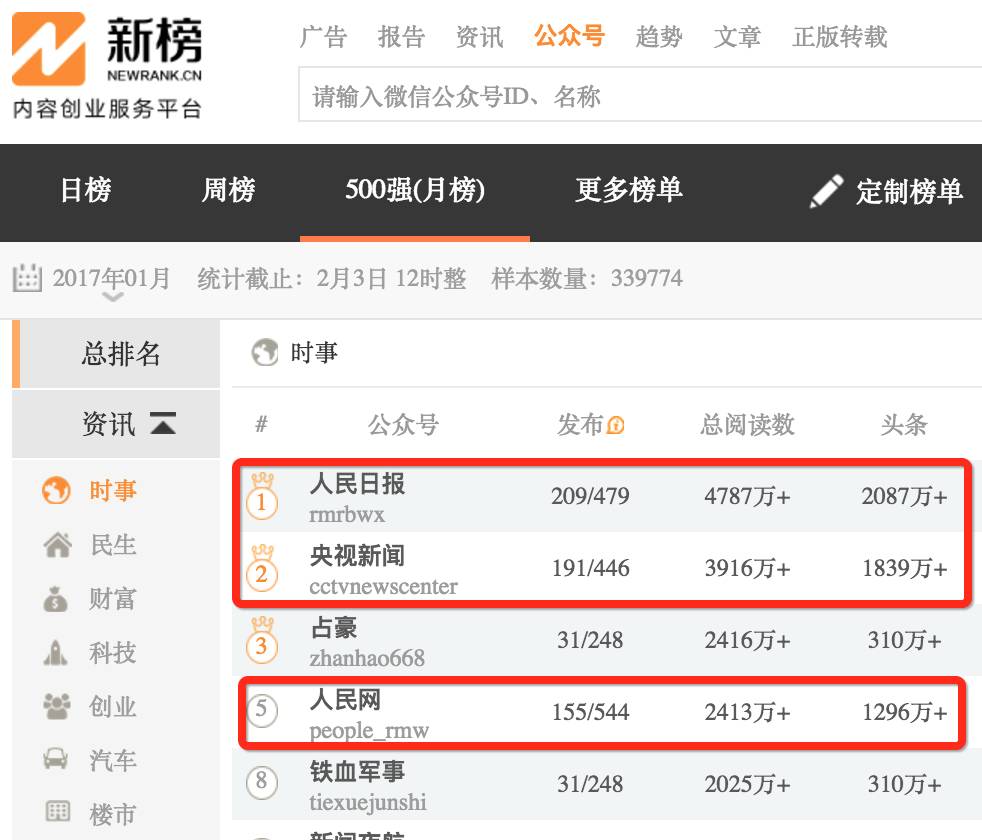The height and width of the screenshot is (840, 982).
Task: Open the 民生 category link
Action: (113, 545)
